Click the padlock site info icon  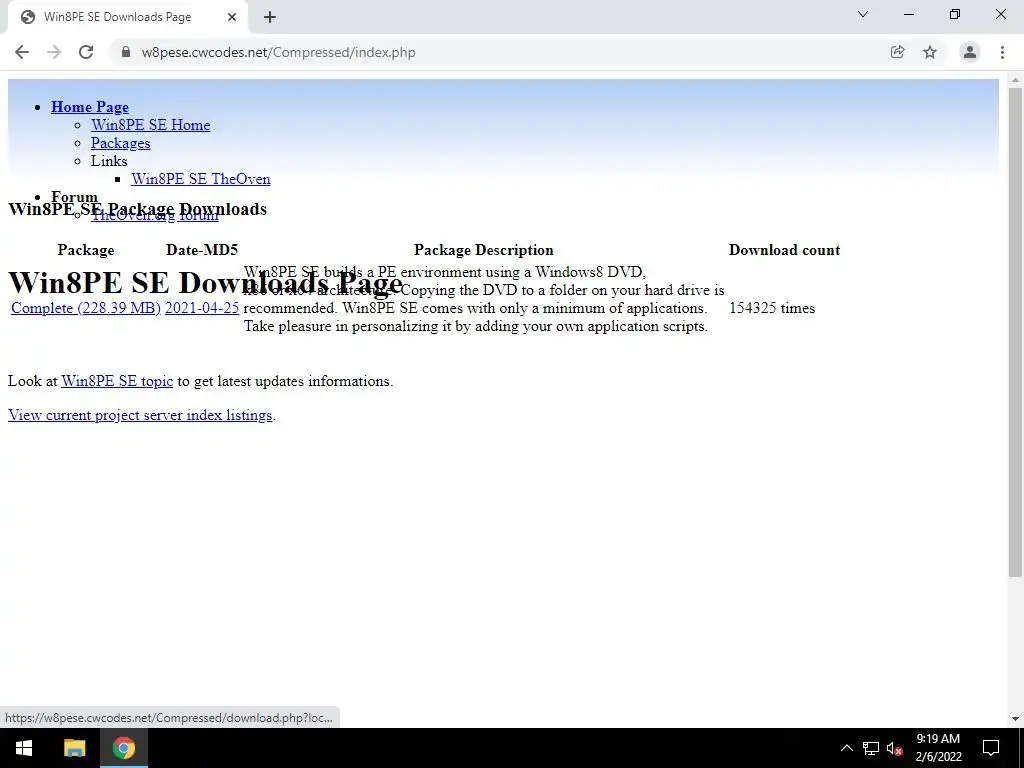(126, 52)
